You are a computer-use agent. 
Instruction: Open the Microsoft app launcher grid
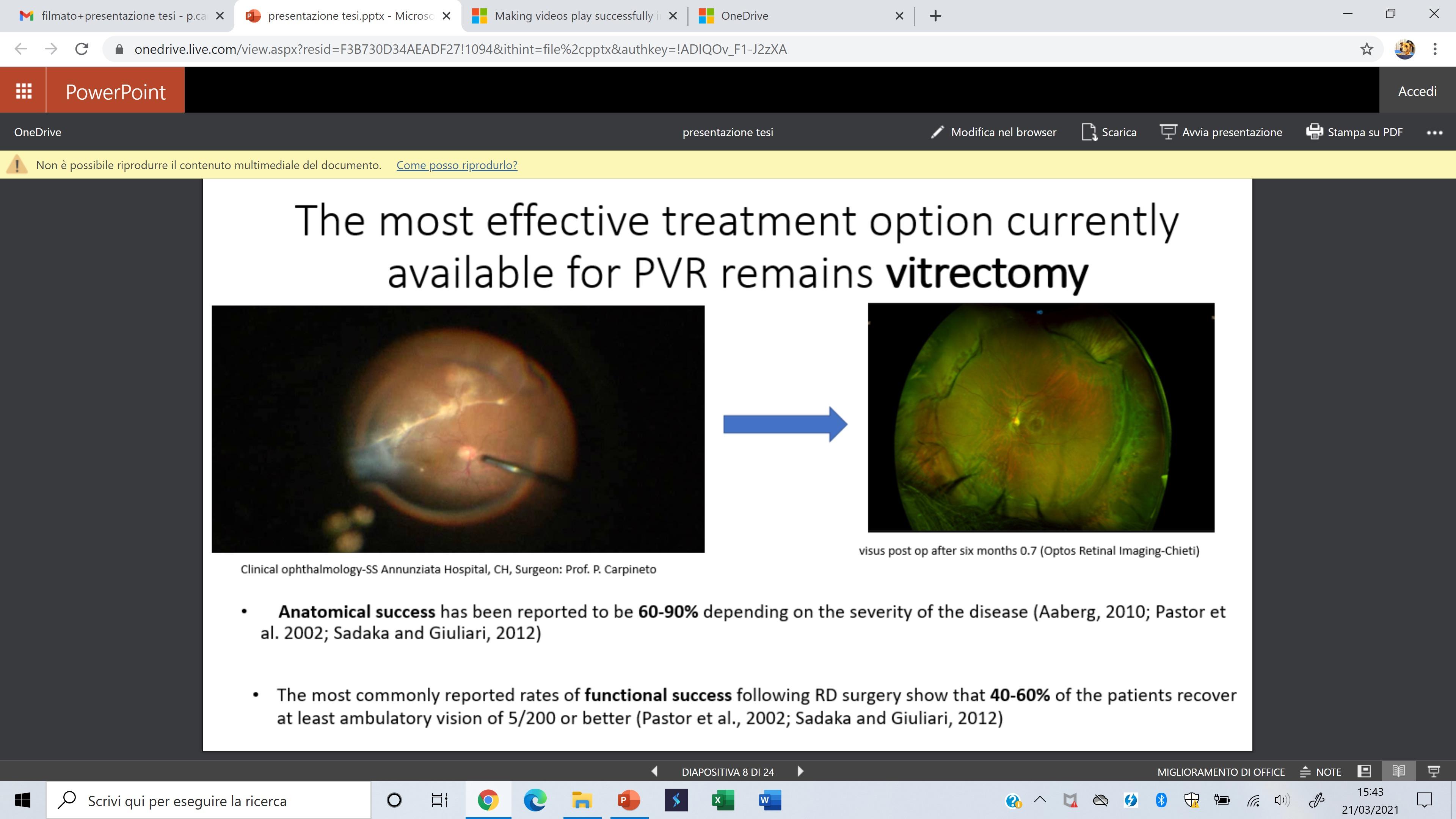click(23, 91)
